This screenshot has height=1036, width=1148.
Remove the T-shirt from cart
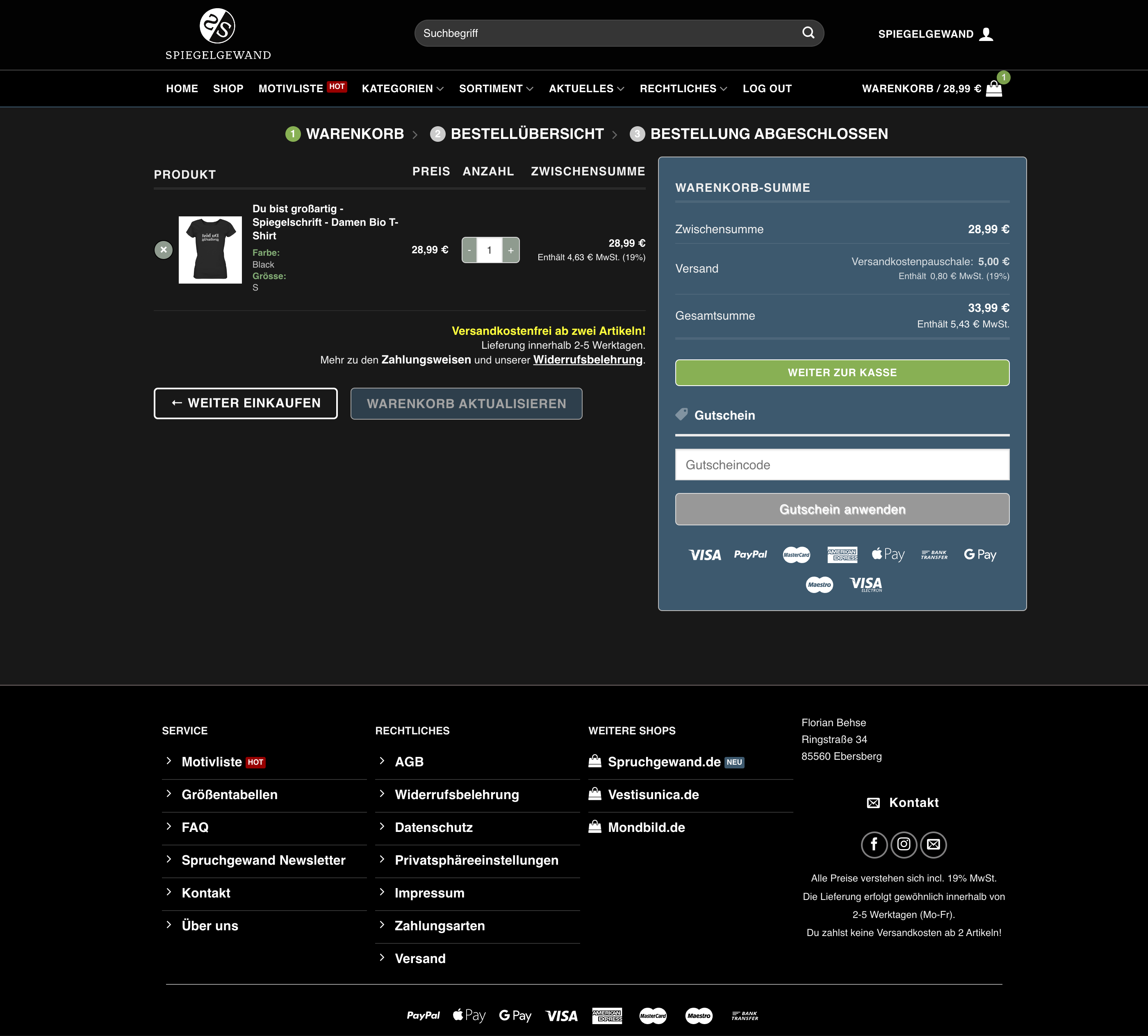[164, 250]
